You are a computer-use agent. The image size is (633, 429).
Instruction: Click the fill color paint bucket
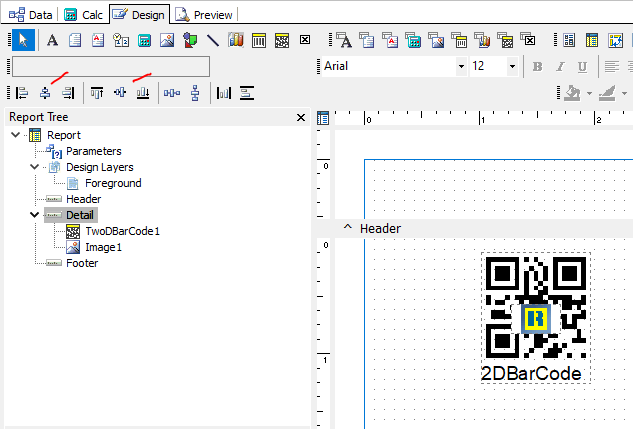tap(572, 93)
